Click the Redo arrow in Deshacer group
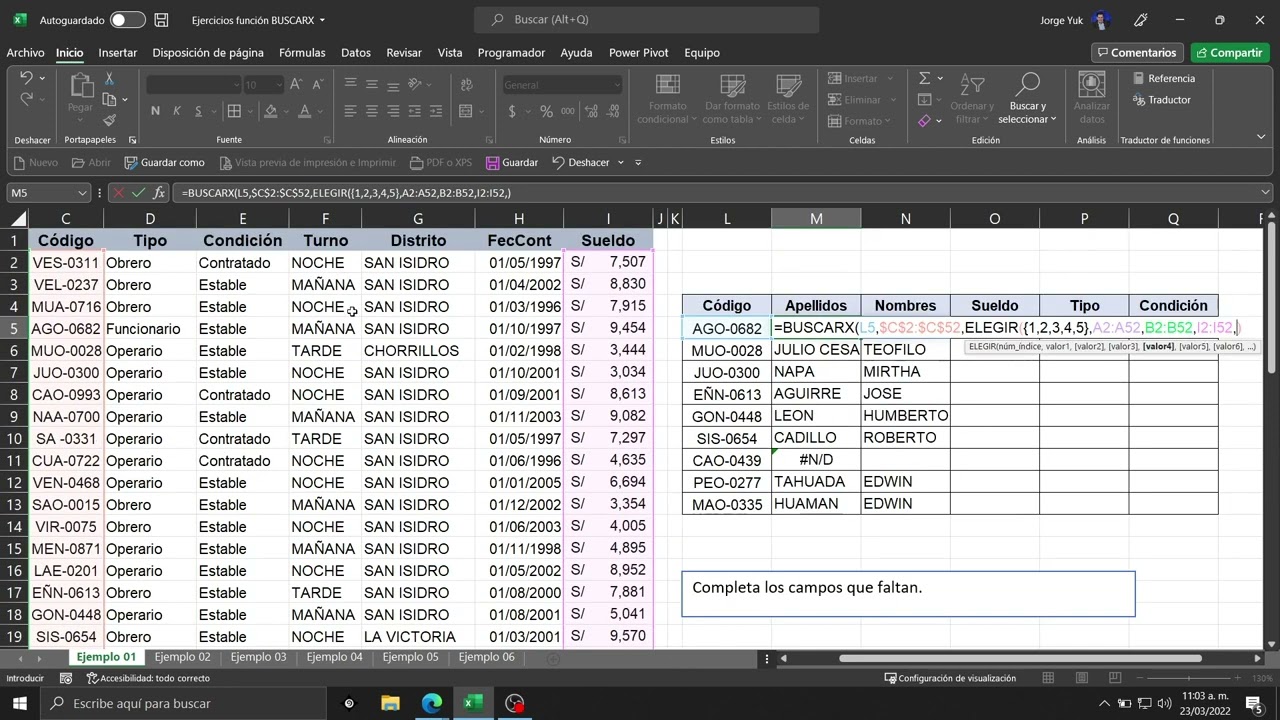This screenshot has width=1280, height=720. tap(26, 99)
